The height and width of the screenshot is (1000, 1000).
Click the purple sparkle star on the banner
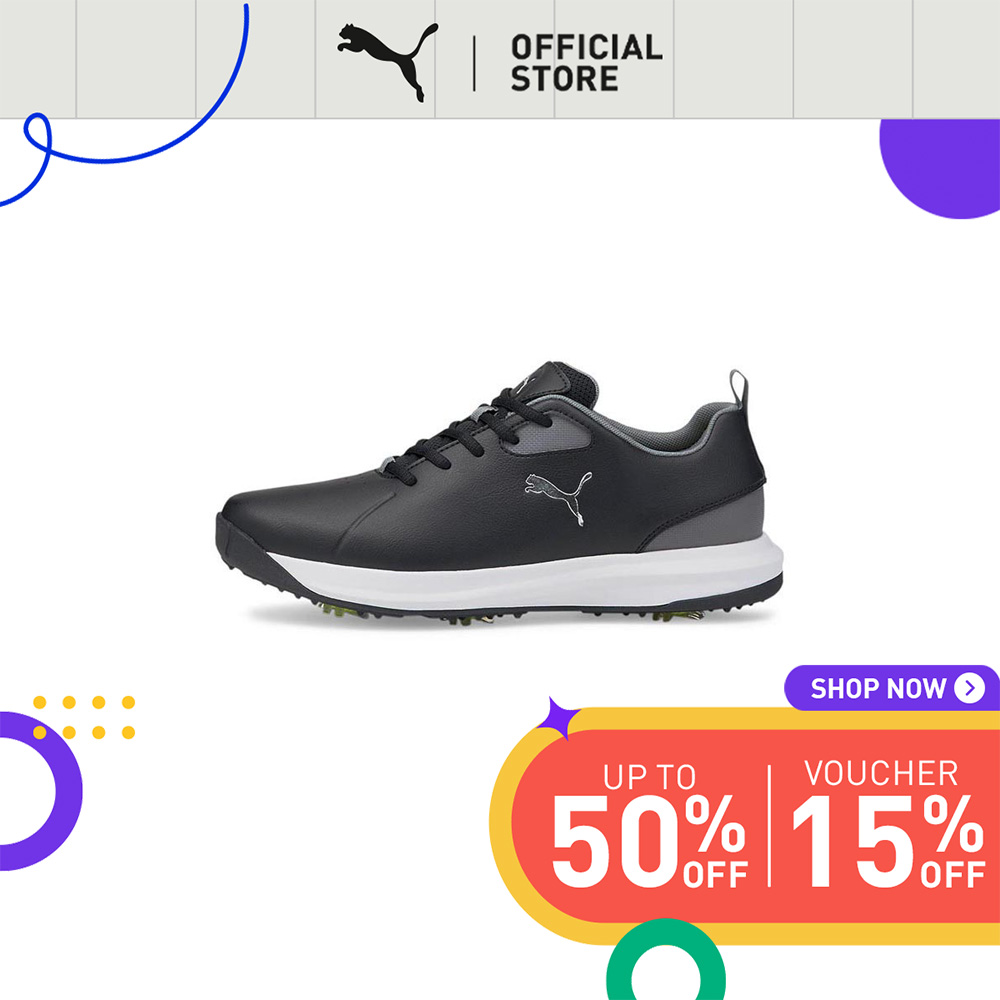(x=557, y=719)
